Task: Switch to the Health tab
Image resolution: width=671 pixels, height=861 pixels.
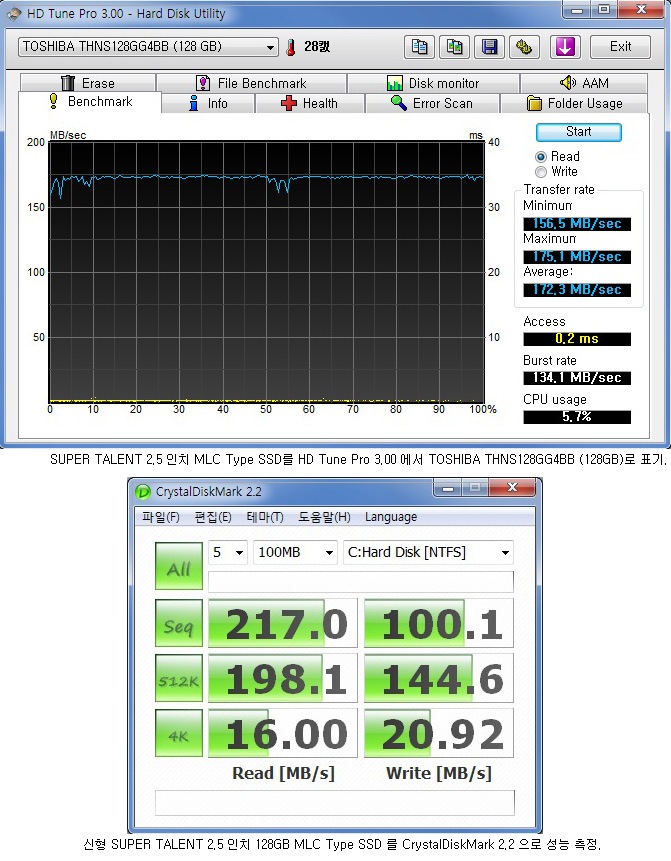Action: (x=310, y=103)
